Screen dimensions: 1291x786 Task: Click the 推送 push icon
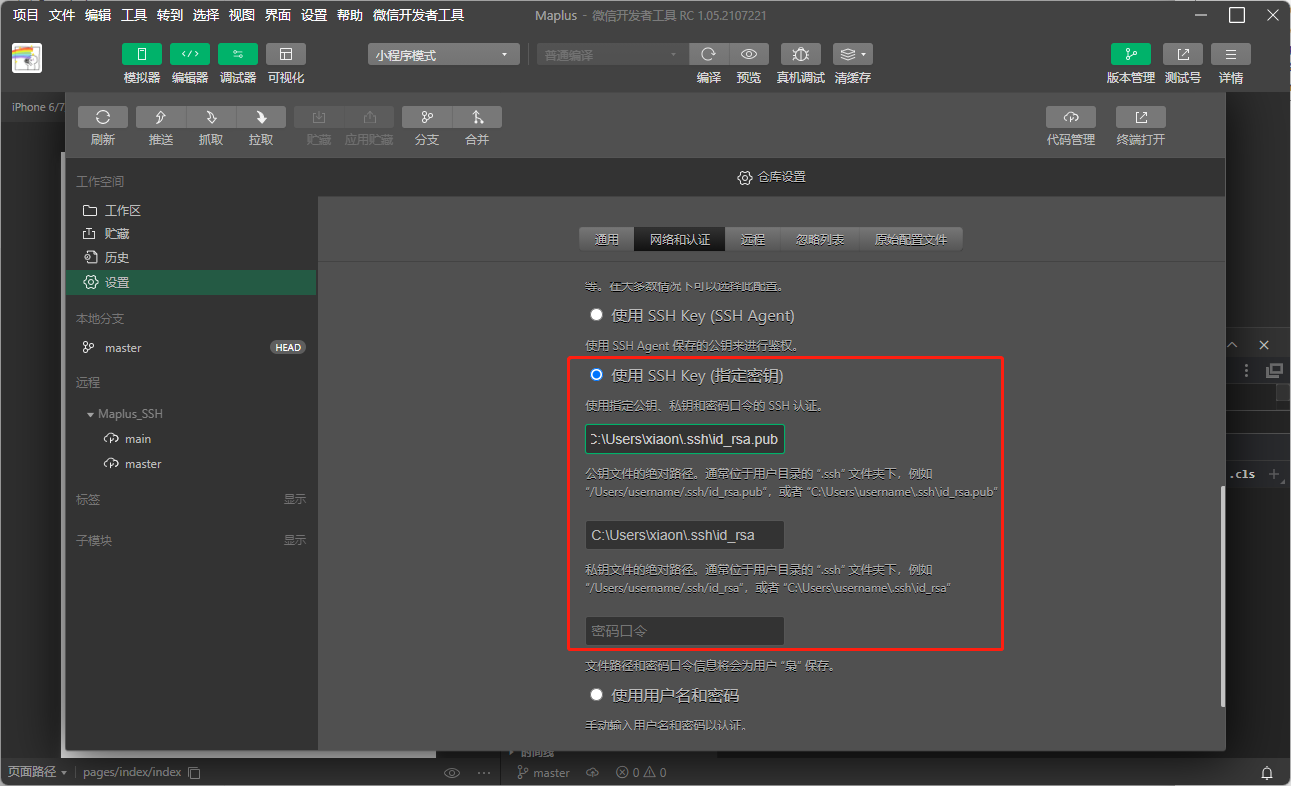[161, 117]
